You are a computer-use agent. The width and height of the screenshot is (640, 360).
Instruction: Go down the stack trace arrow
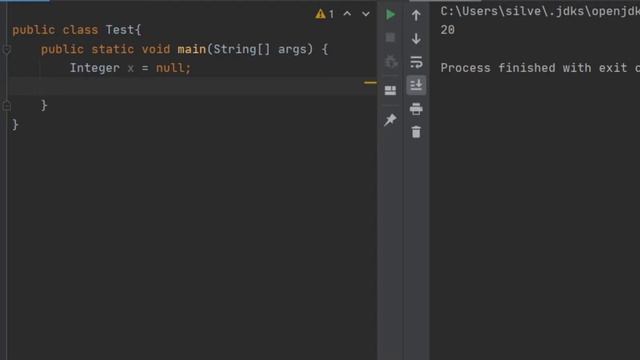[416, 38]
